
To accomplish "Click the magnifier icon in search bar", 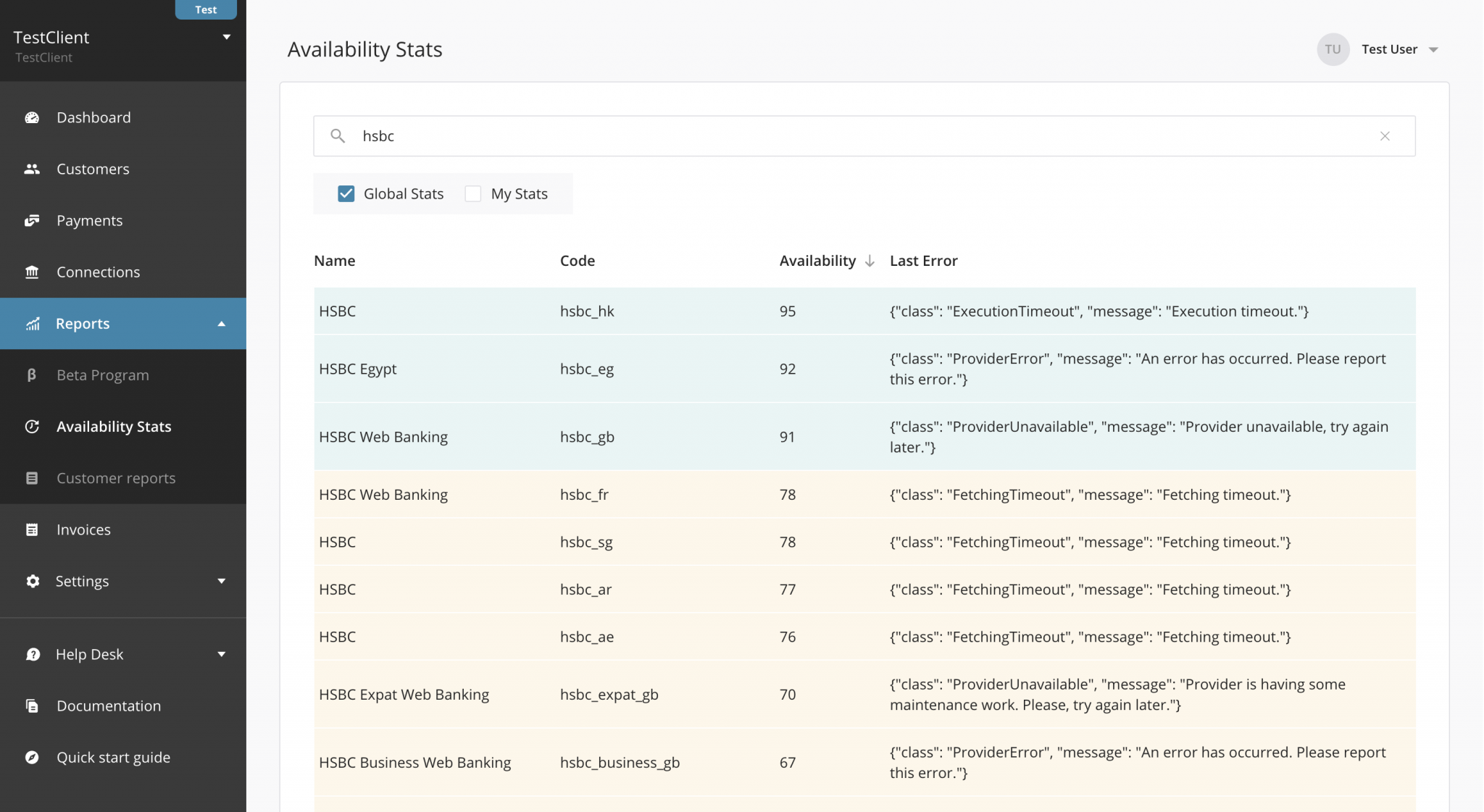I will point(338,135).
